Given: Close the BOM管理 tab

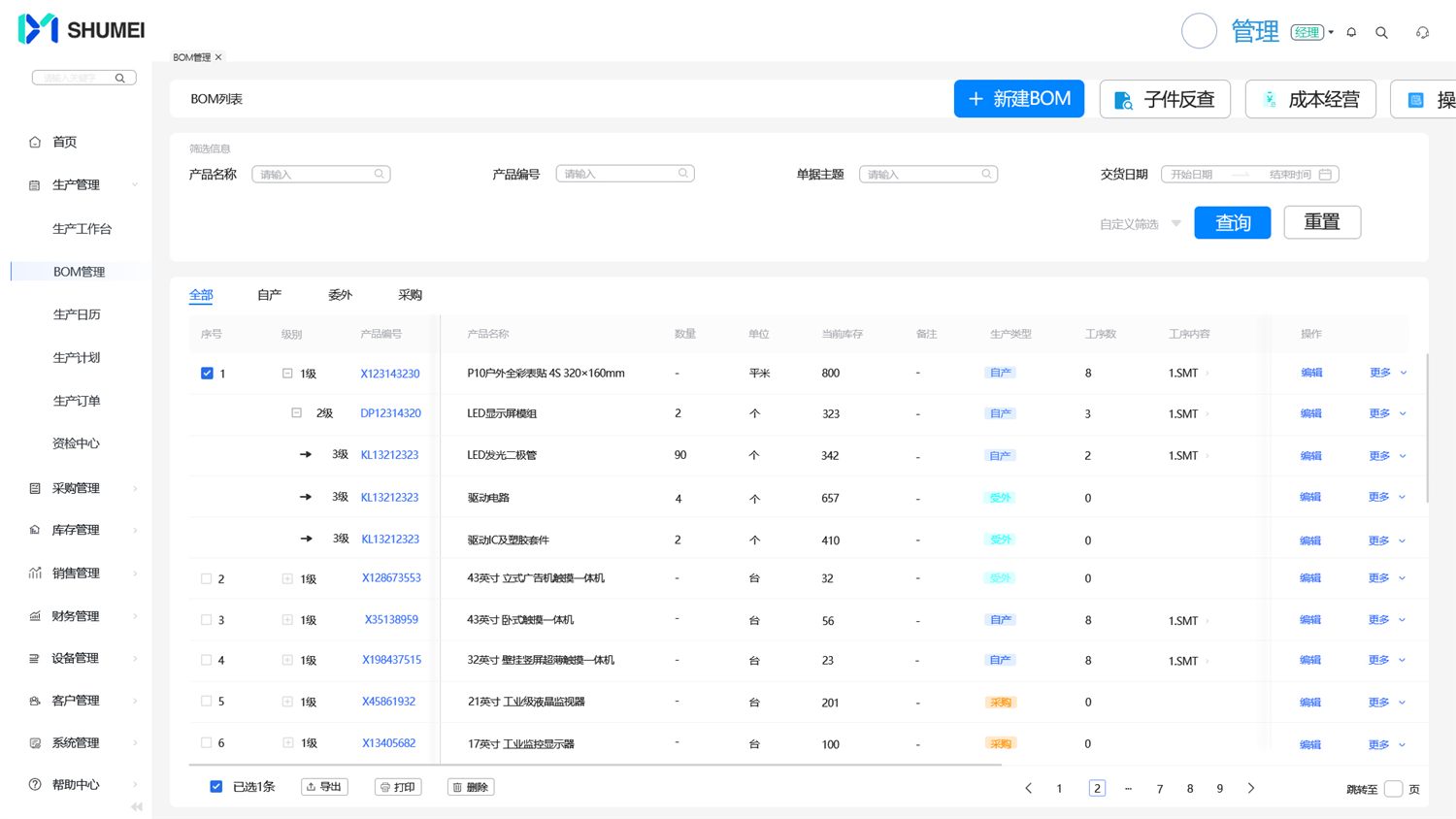Looking at the screenshot, I should pyautogui.click(x=218, y=57).
